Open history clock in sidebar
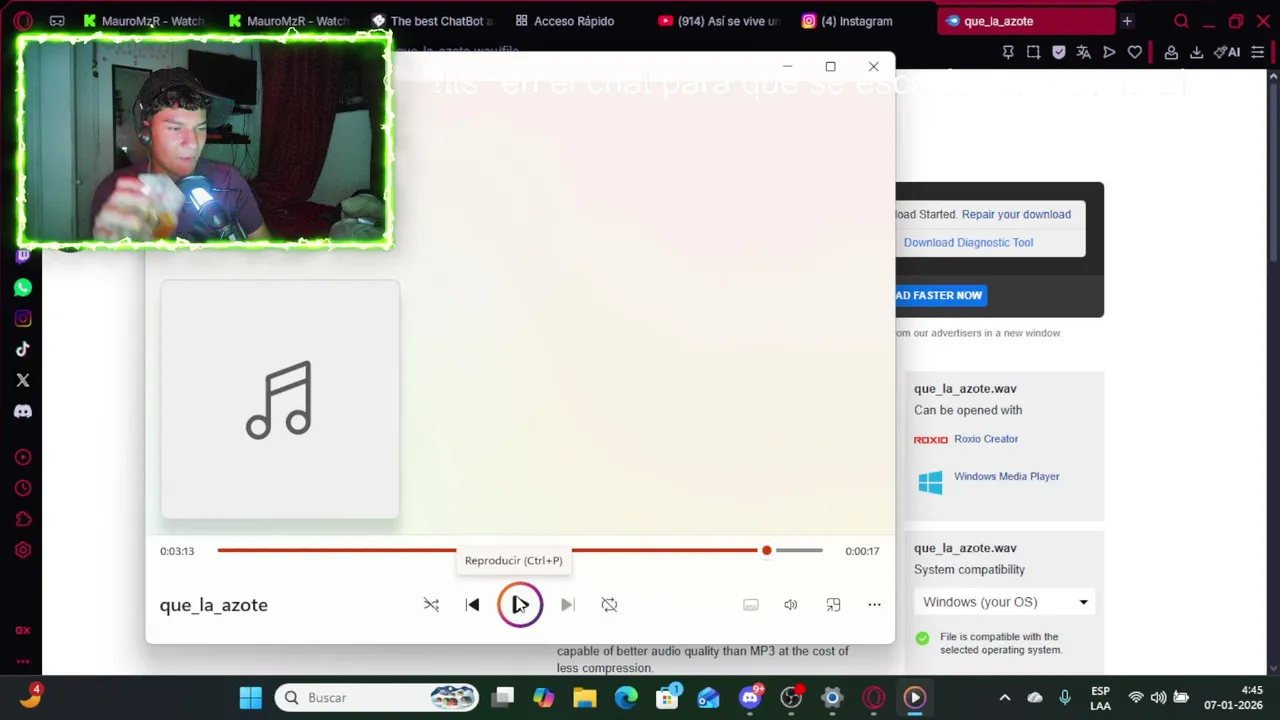Screen dimensions: 1280x720 click(x=23, y=488)
